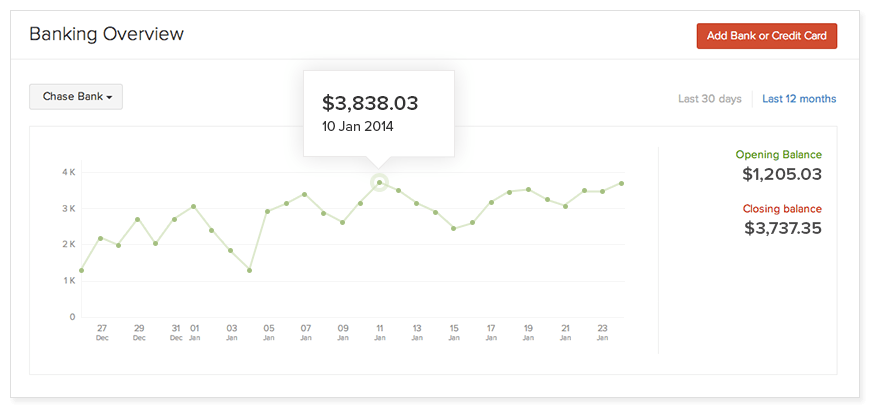Screen dimensions: 871x414
Task: Click the 4 K label on the y-axis
Action: point(68,173)
